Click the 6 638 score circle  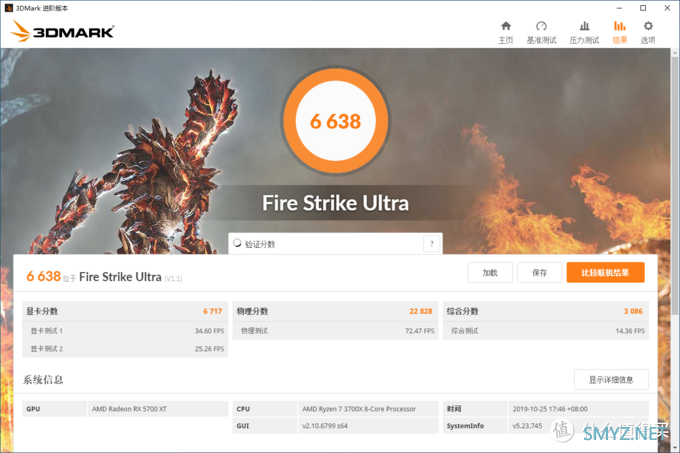335,121
